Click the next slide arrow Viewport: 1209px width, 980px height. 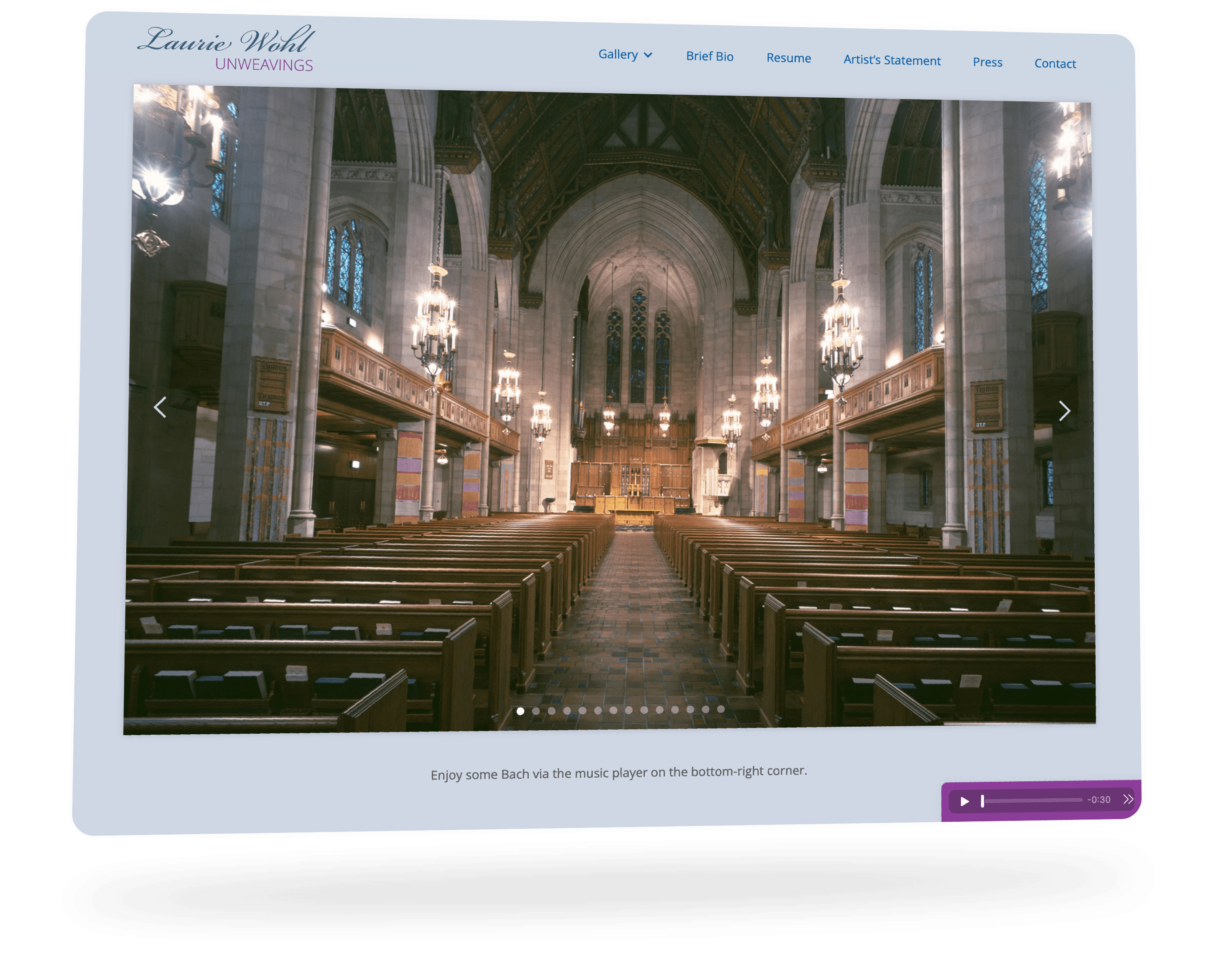click(1064, 410)
